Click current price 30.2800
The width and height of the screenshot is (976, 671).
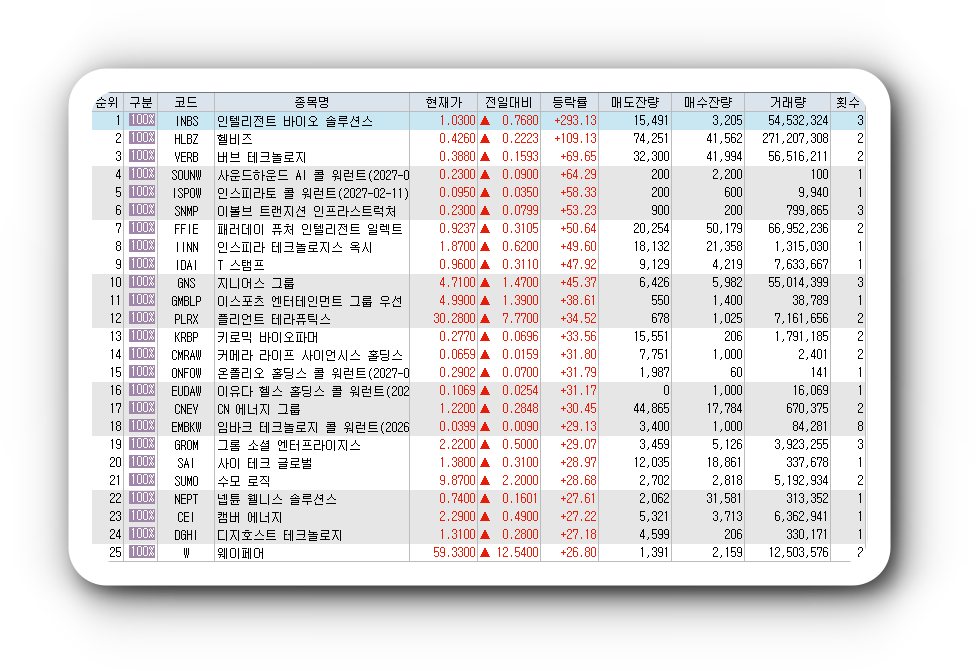tap(454, 319)
